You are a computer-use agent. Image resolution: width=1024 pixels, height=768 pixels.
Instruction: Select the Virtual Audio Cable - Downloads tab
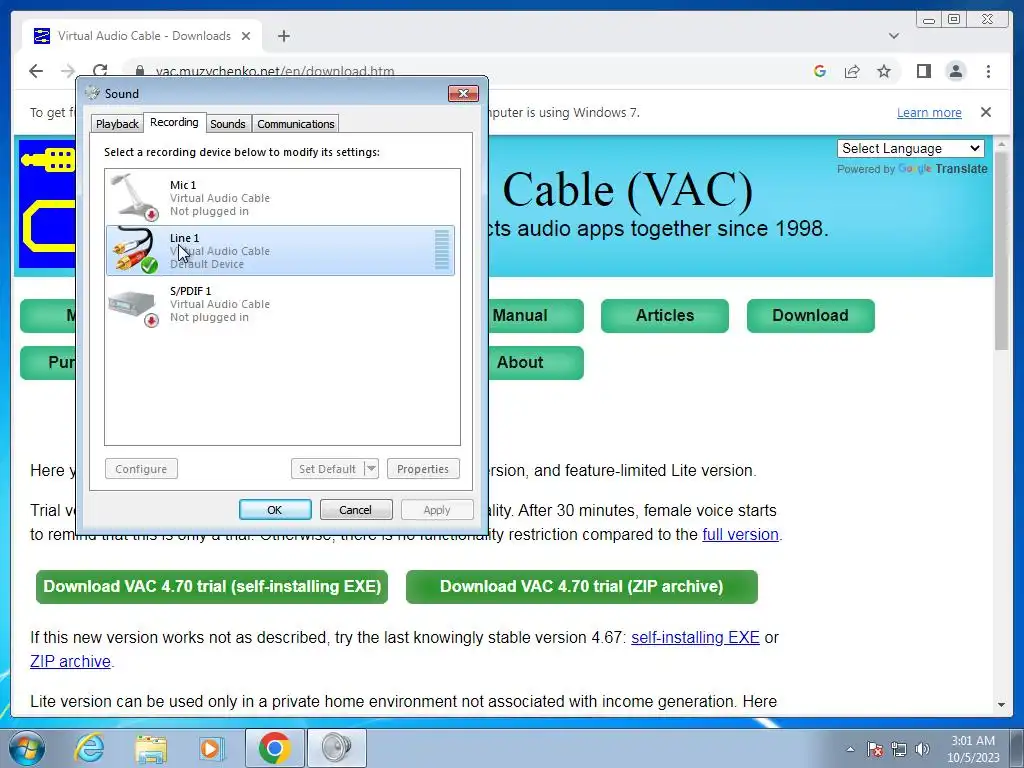pos(142,36)
